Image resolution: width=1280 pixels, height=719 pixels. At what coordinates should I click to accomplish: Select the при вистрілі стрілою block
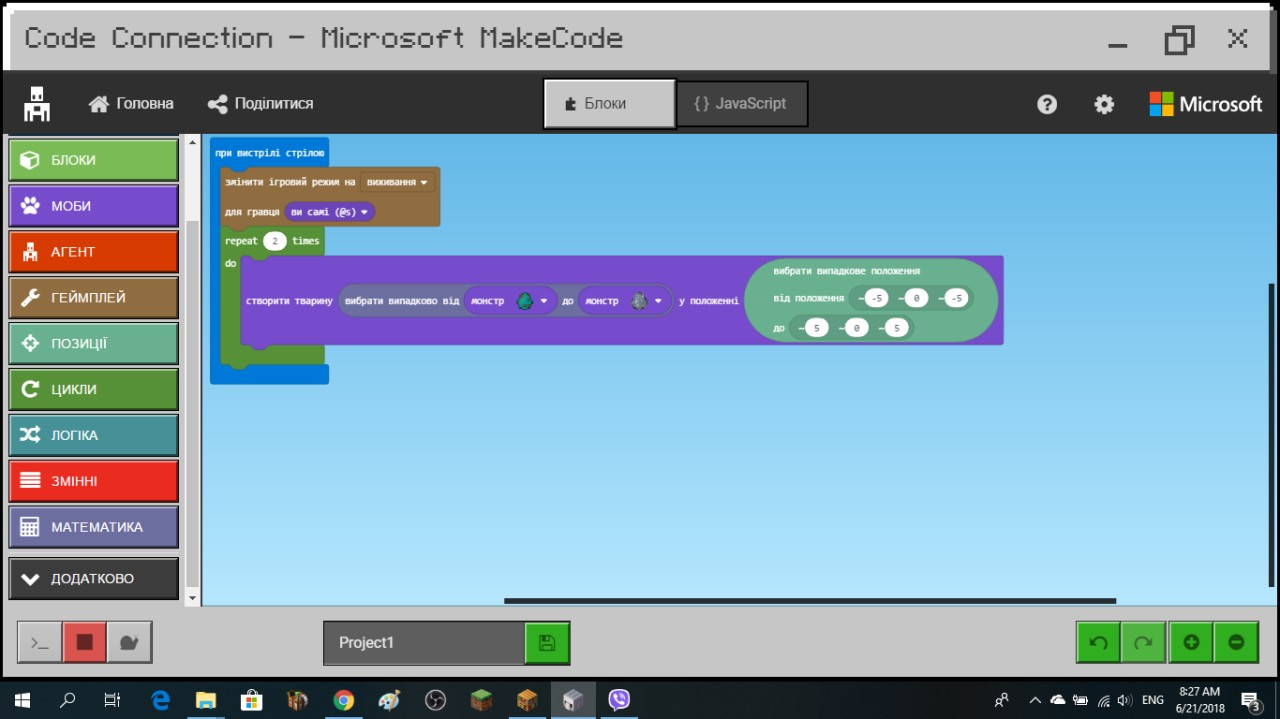click(x=269, y=153)
